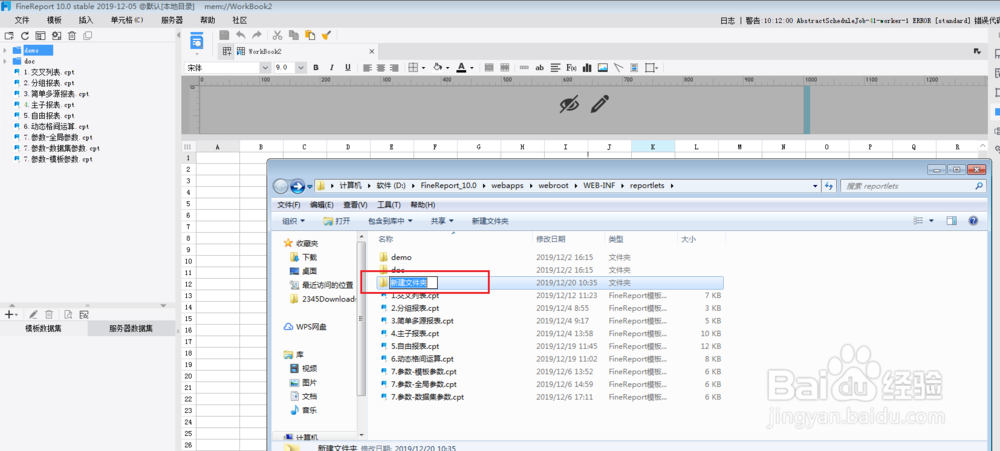This screenshot has width=1000, height=451.
Task: Open 包含到库中 dropdown in Explorer
Action: pos(390,221)
